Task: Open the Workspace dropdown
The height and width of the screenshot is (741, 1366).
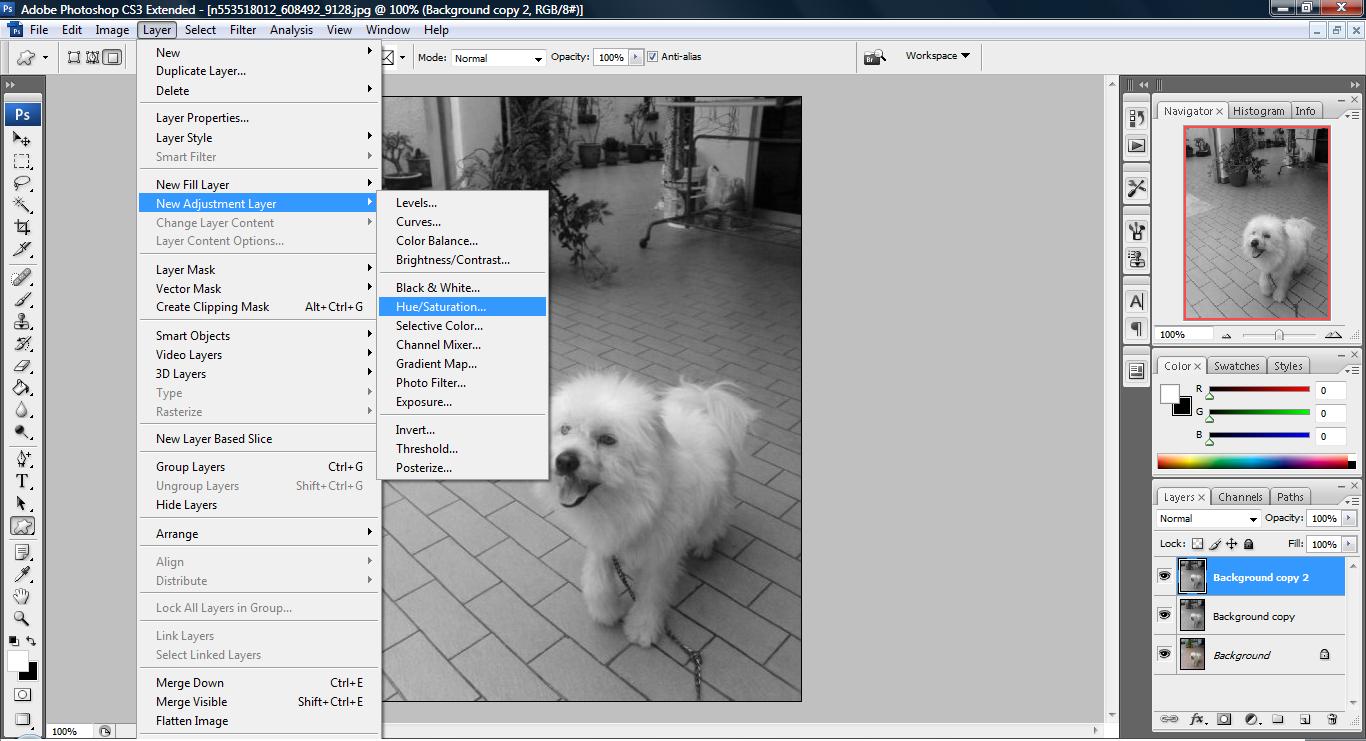Action: tap(938, 56)
